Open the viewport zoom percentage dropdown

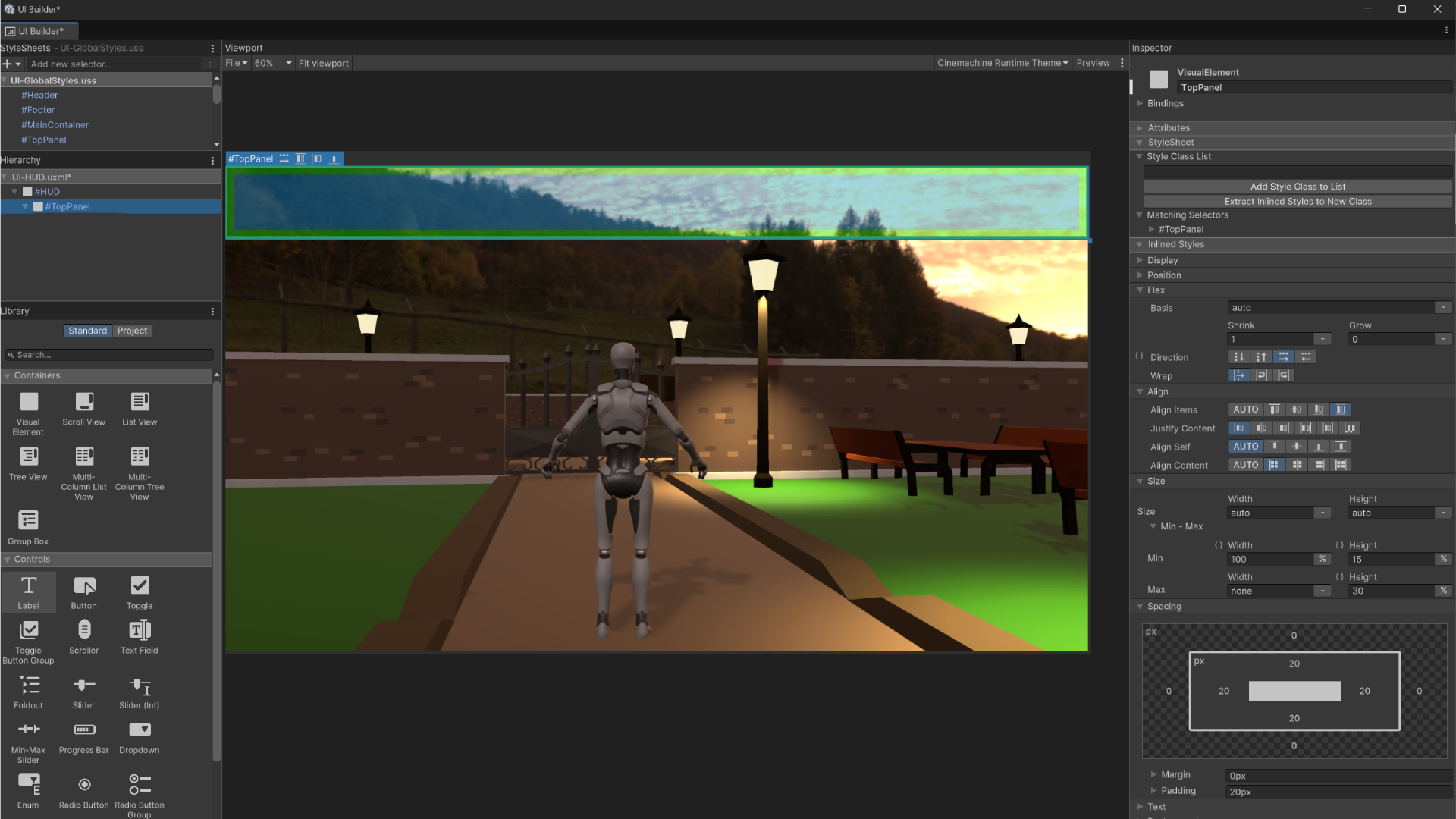tap(273, 63)
